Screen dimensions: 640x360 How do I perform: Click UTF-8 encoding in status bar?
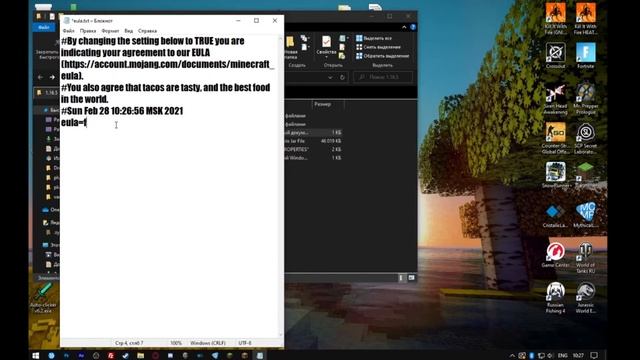(245, 343)
